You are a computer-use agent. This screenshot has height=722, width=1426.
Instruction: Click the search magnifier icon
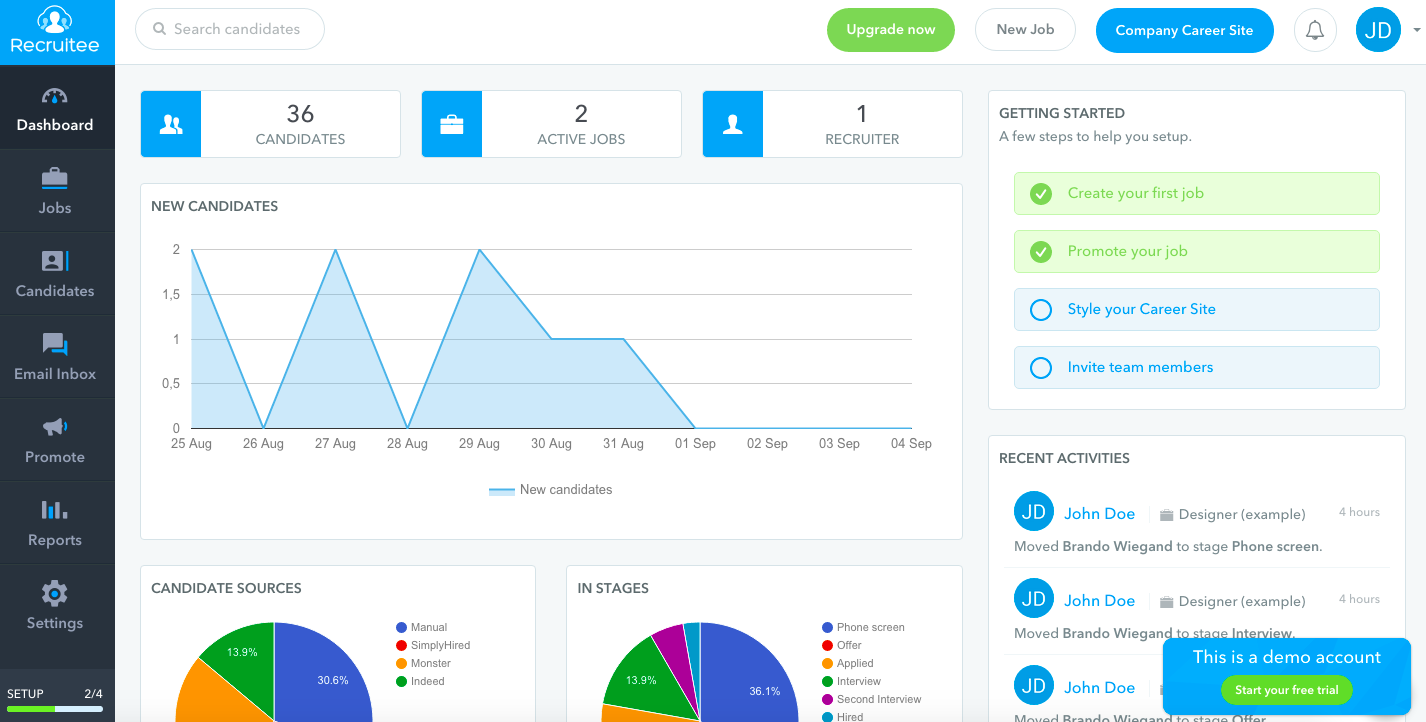[x=159, y=29]
